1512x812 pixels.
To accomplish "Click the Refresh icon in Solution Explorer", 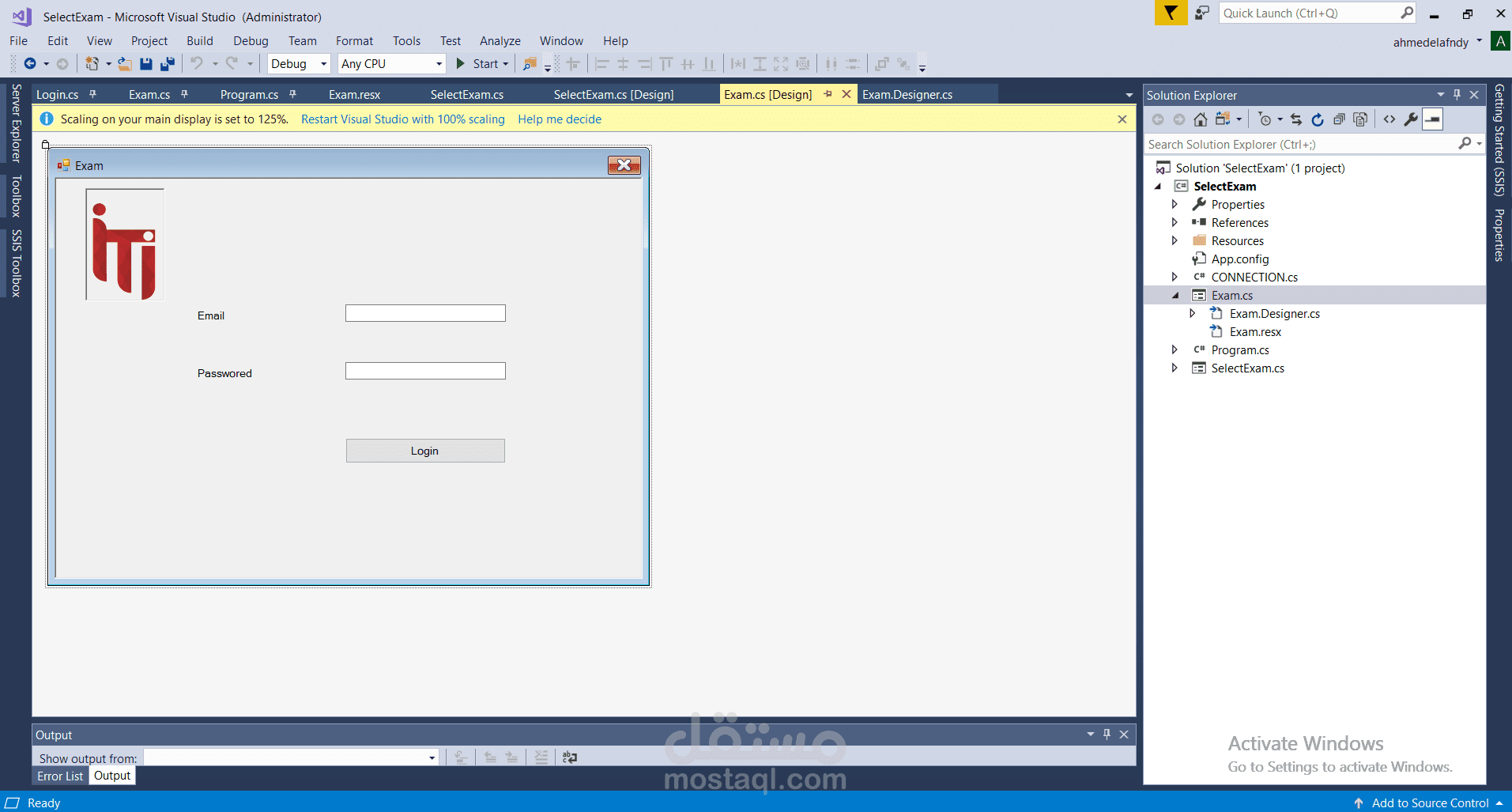I will pyautogui.click(x=1318, y=119).
